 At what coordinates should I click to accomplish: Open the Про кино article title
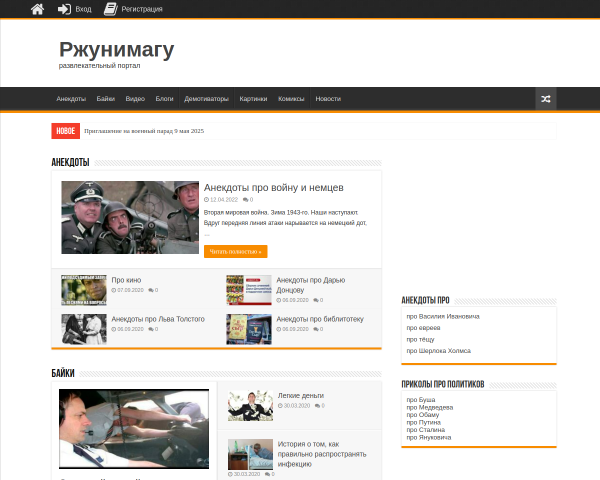click(x=126, y=280)
